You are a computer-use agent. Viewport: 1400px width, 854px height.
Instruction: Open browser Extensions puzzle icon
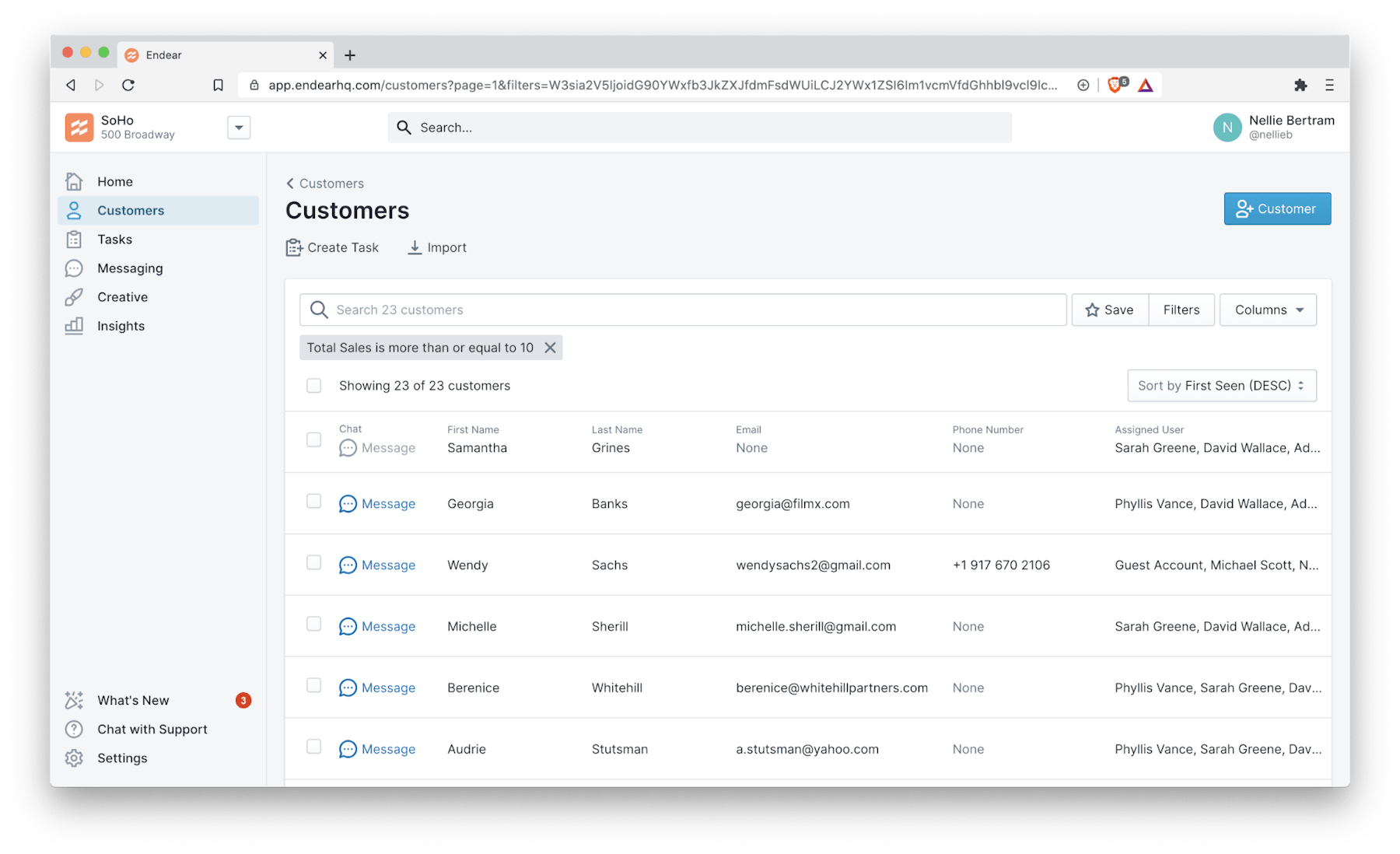coord(1300,85)
